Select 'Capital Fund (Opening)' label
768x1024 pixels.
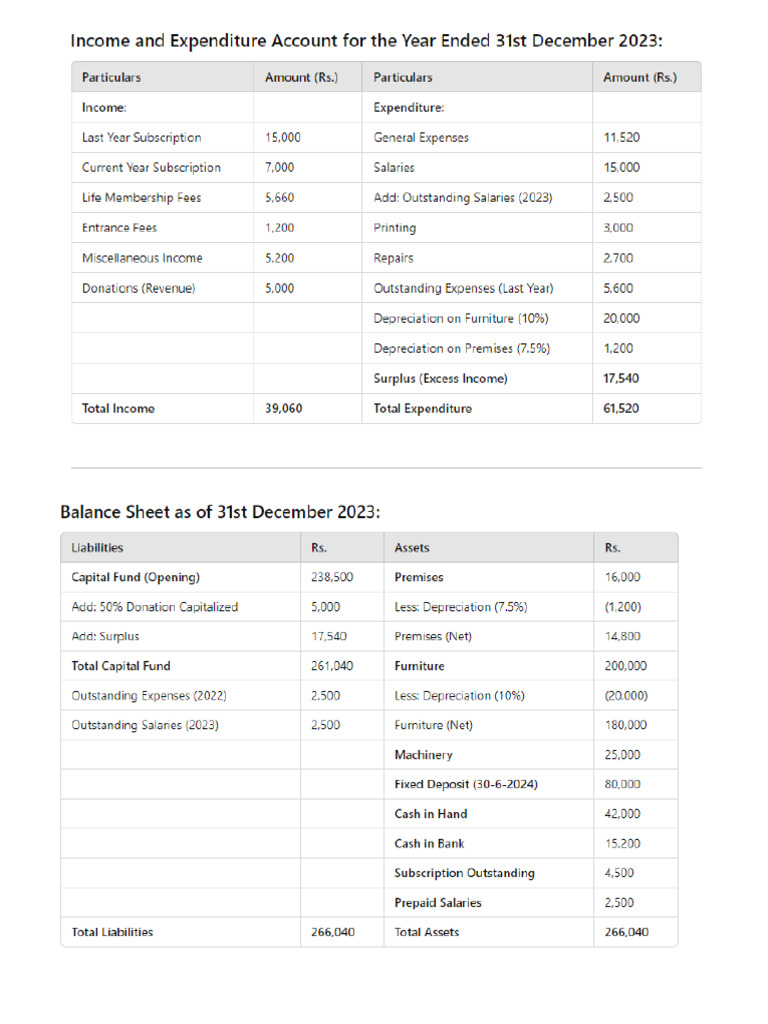pyautogui.click(x=136, y=577)
